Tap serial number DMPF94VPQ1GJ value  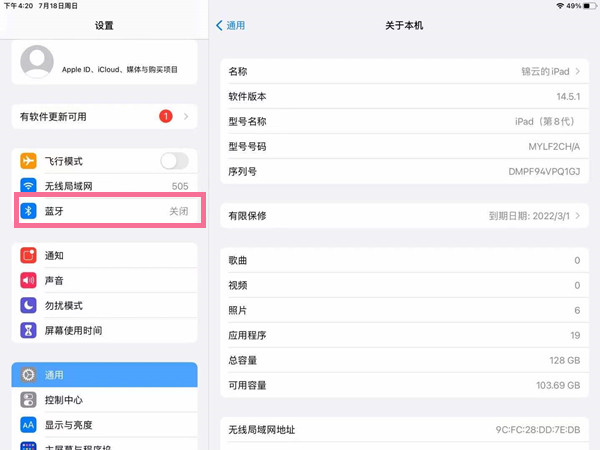544,171
